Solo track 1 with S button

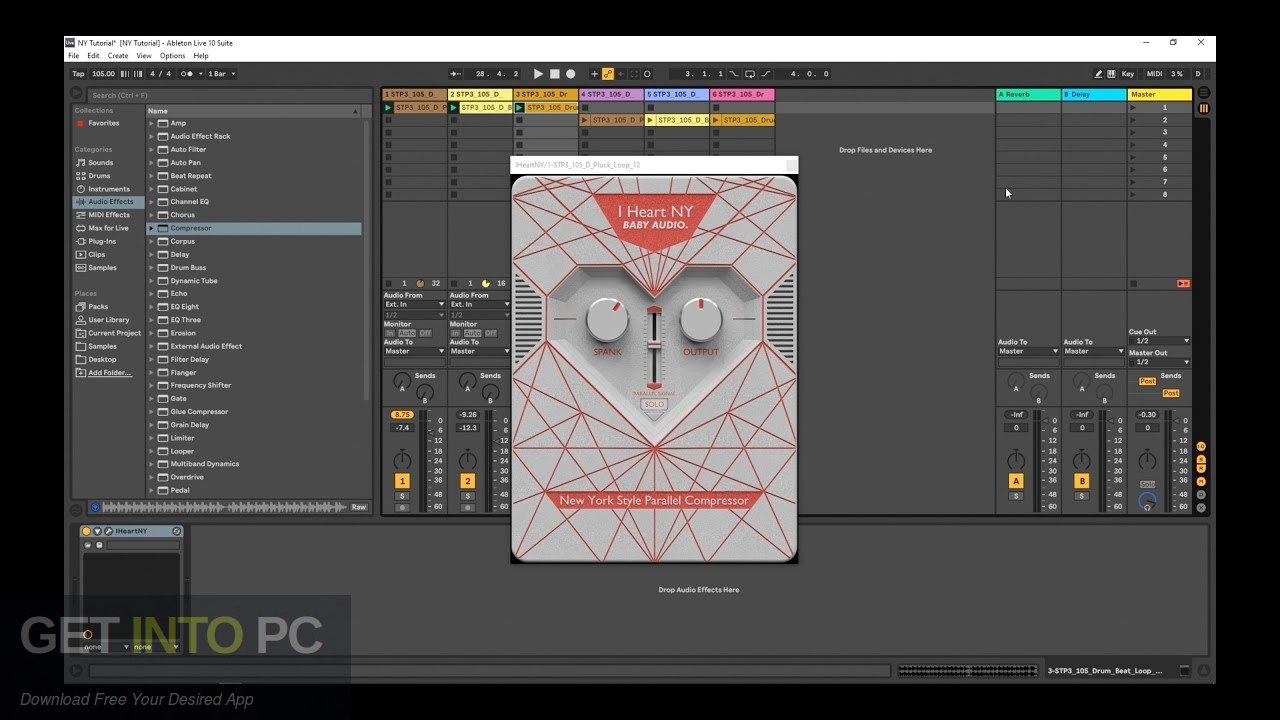tap(402, 496)
